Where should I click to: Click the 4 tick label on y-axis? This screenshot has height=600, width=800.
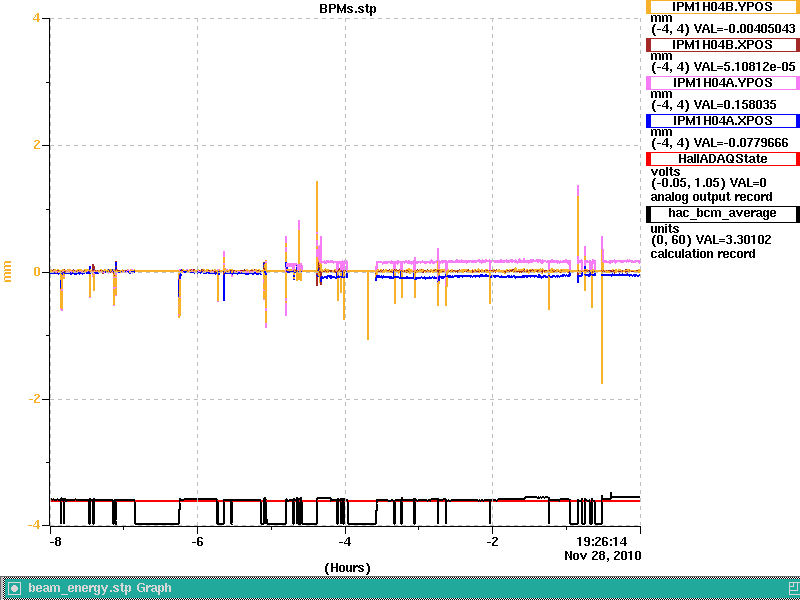click(x=36, y=18)
